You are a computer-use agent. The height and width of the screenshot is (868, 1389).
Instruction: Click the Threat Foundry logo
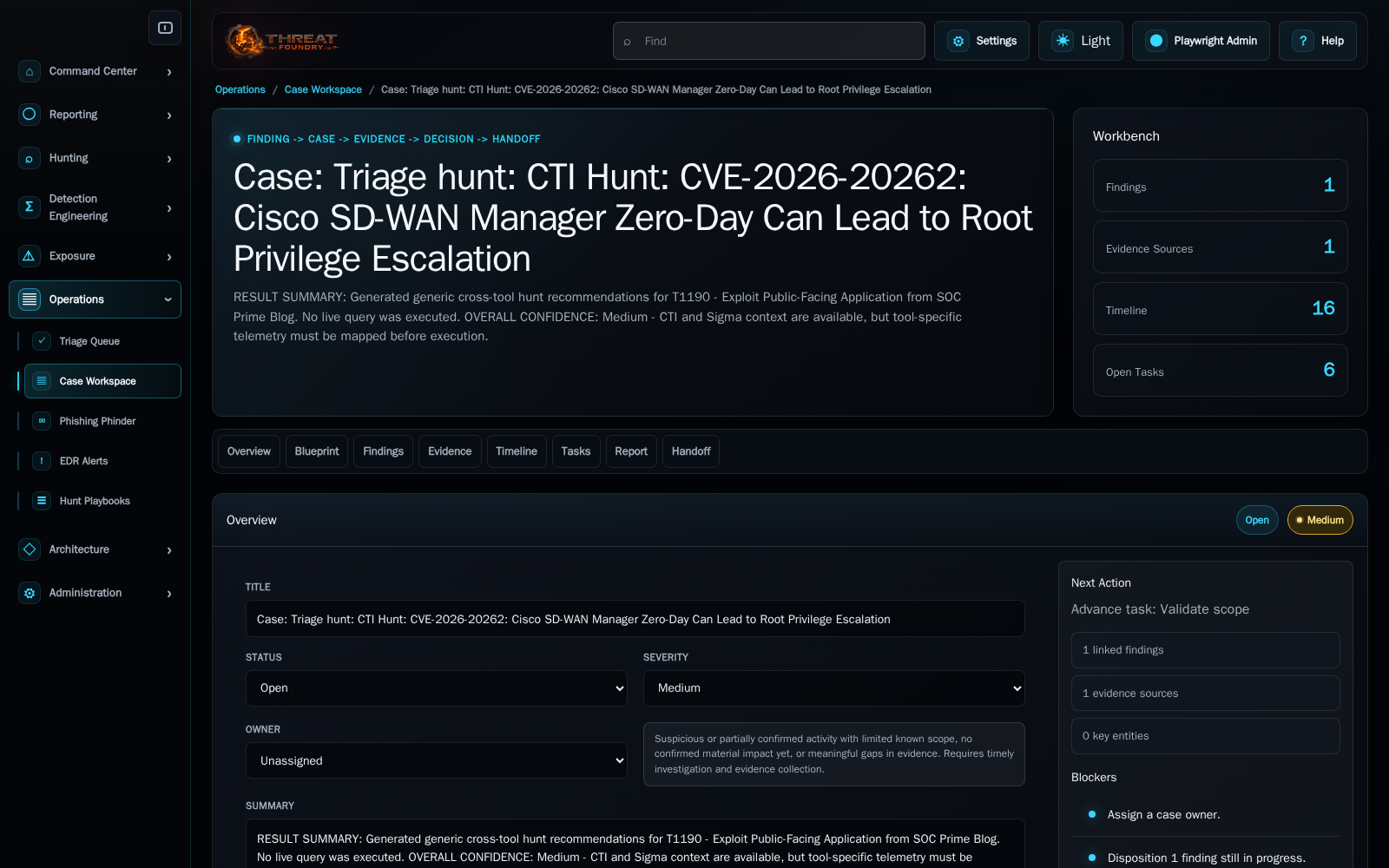pos(281,41)
